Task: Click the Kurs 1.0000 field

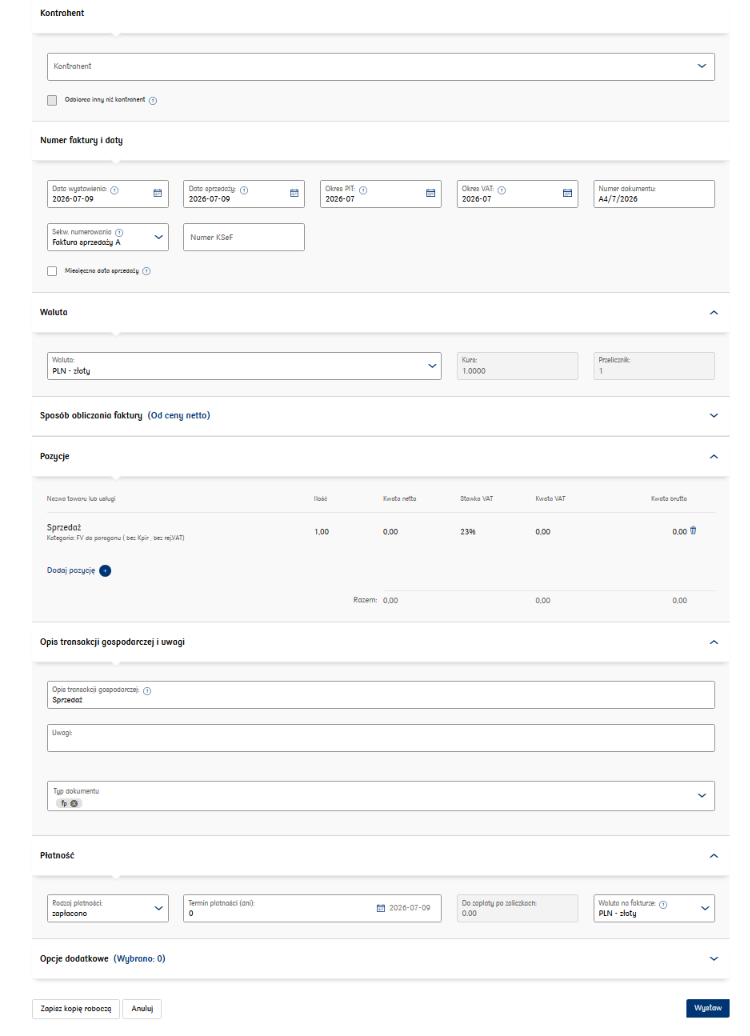Action: click(x=517, y=366)
